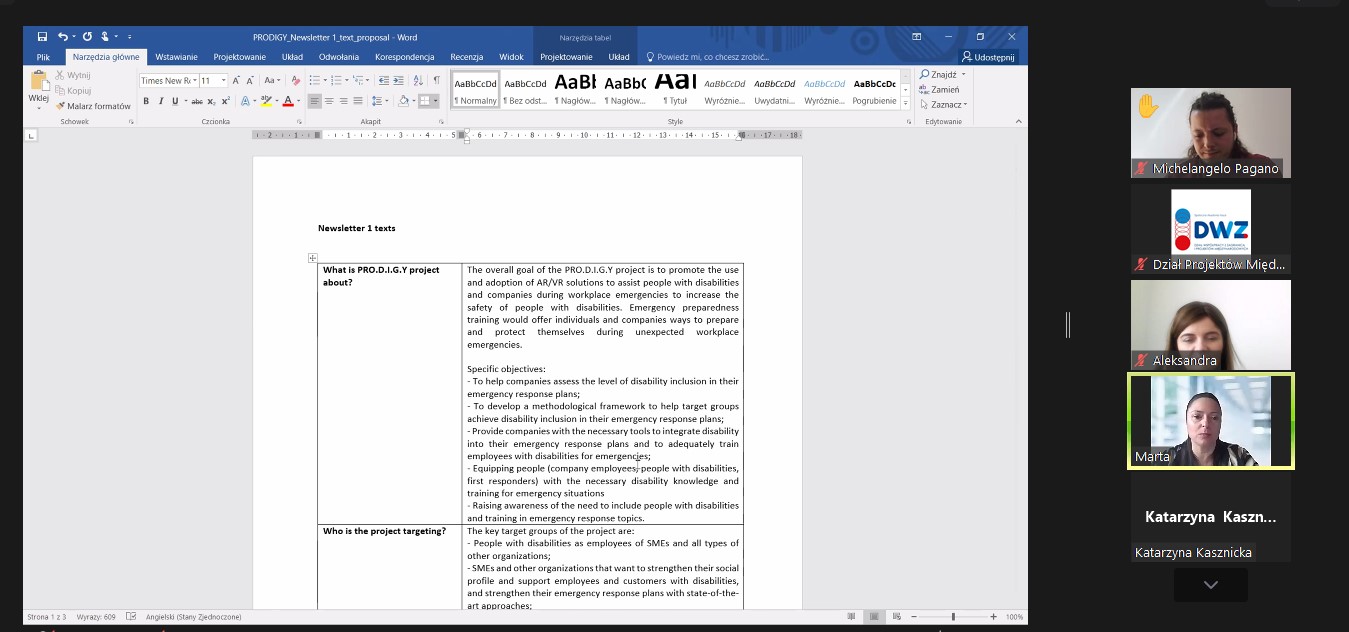Expand the Znajdź find dropdown
Screen dimensions: 1349x632
tap(964, 75)
